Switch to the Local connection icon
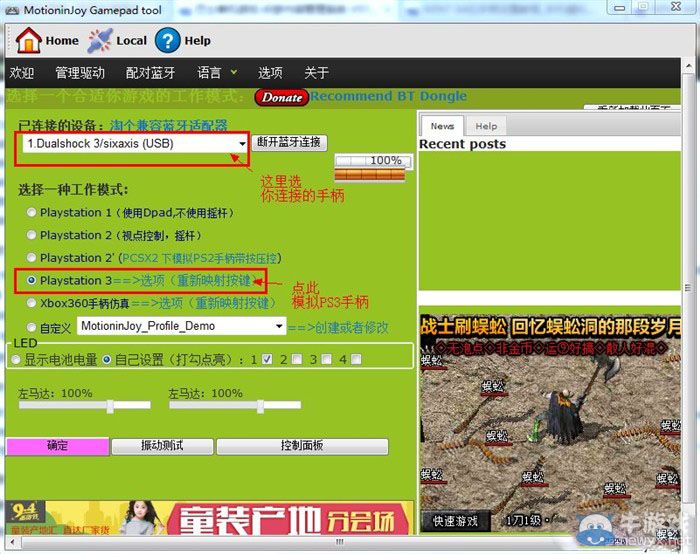Viewport: 700px width, 554px height. 100,41
